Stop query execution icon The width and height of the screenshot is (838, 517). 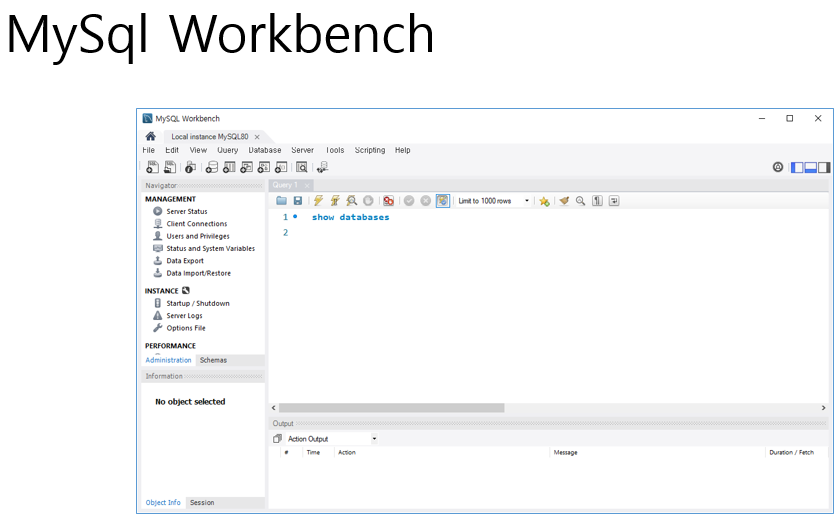368,201
